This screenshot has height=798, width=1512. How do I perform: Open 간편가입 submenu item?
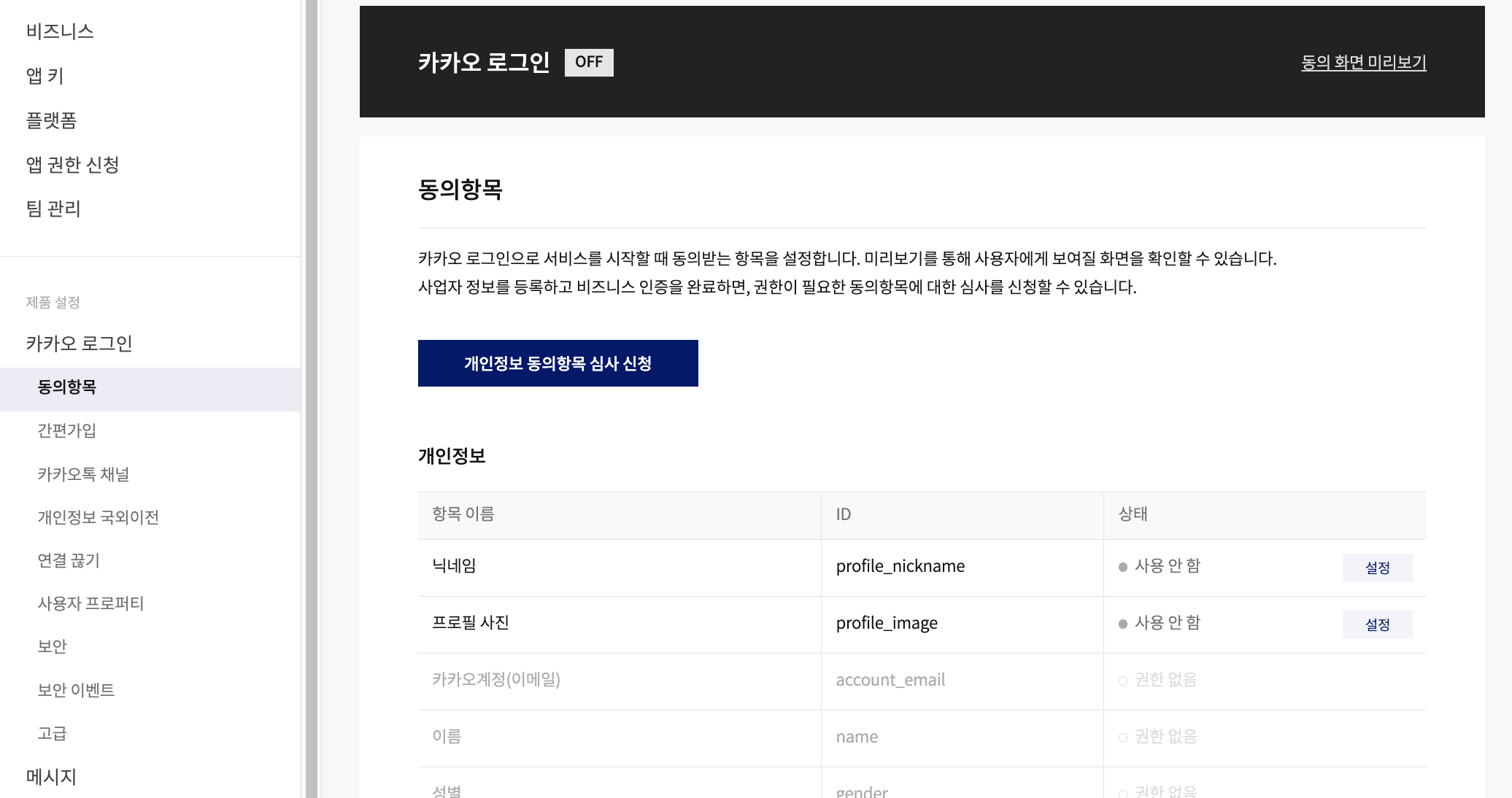(x=67, y=430)
